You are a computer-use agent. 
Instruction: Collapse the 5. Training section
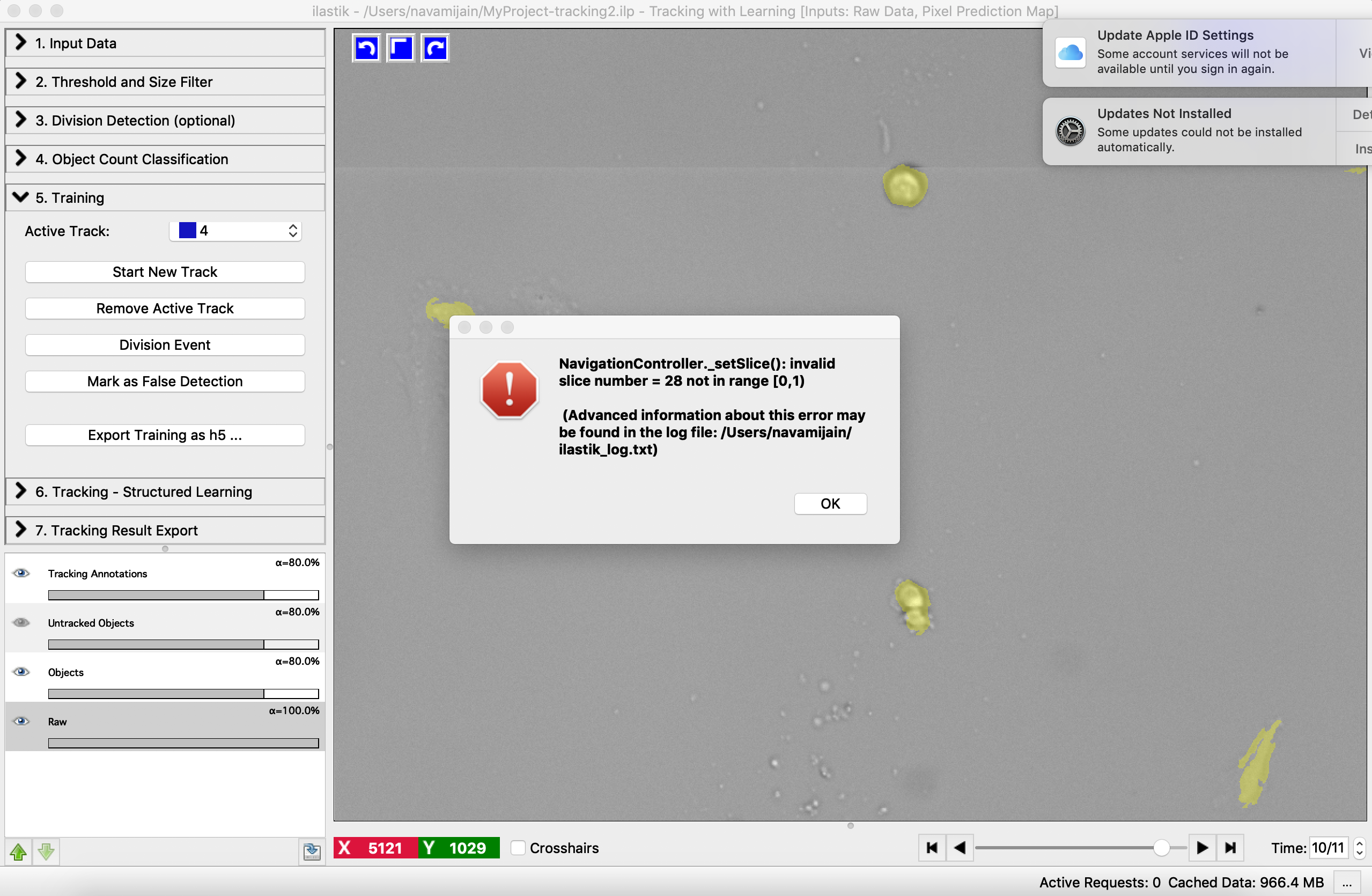point(165,198)
